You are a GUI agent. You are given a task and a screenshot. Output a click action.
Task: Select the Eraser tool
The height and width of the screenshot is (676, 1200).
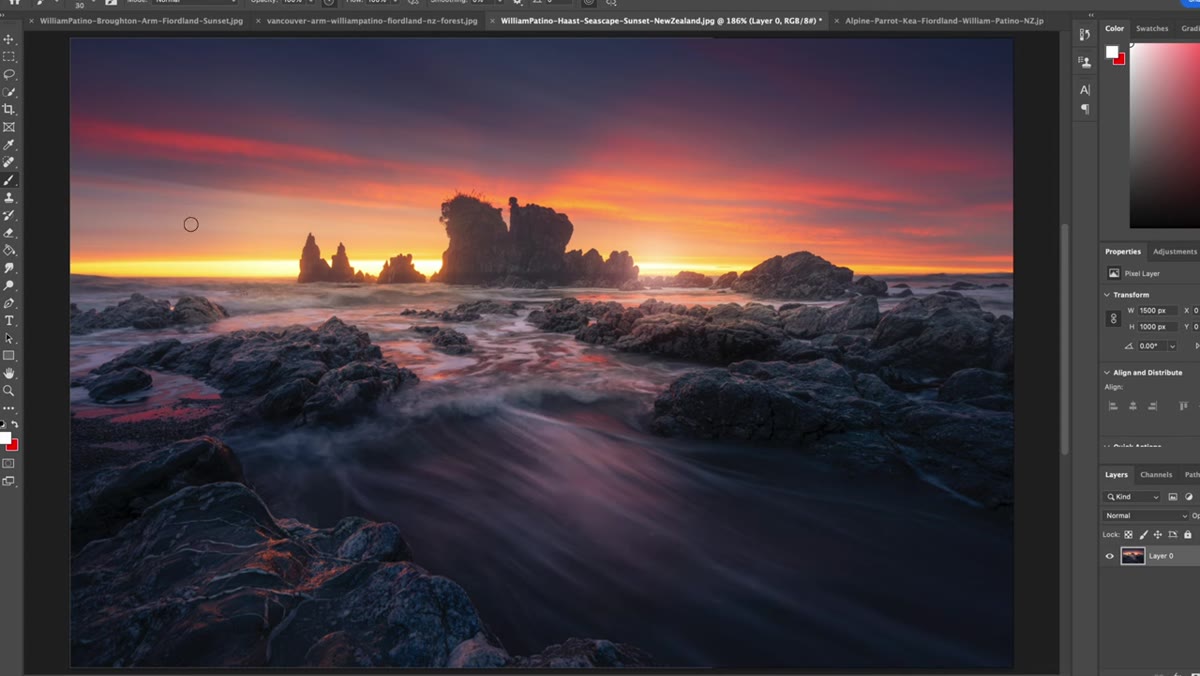(9, 233)
